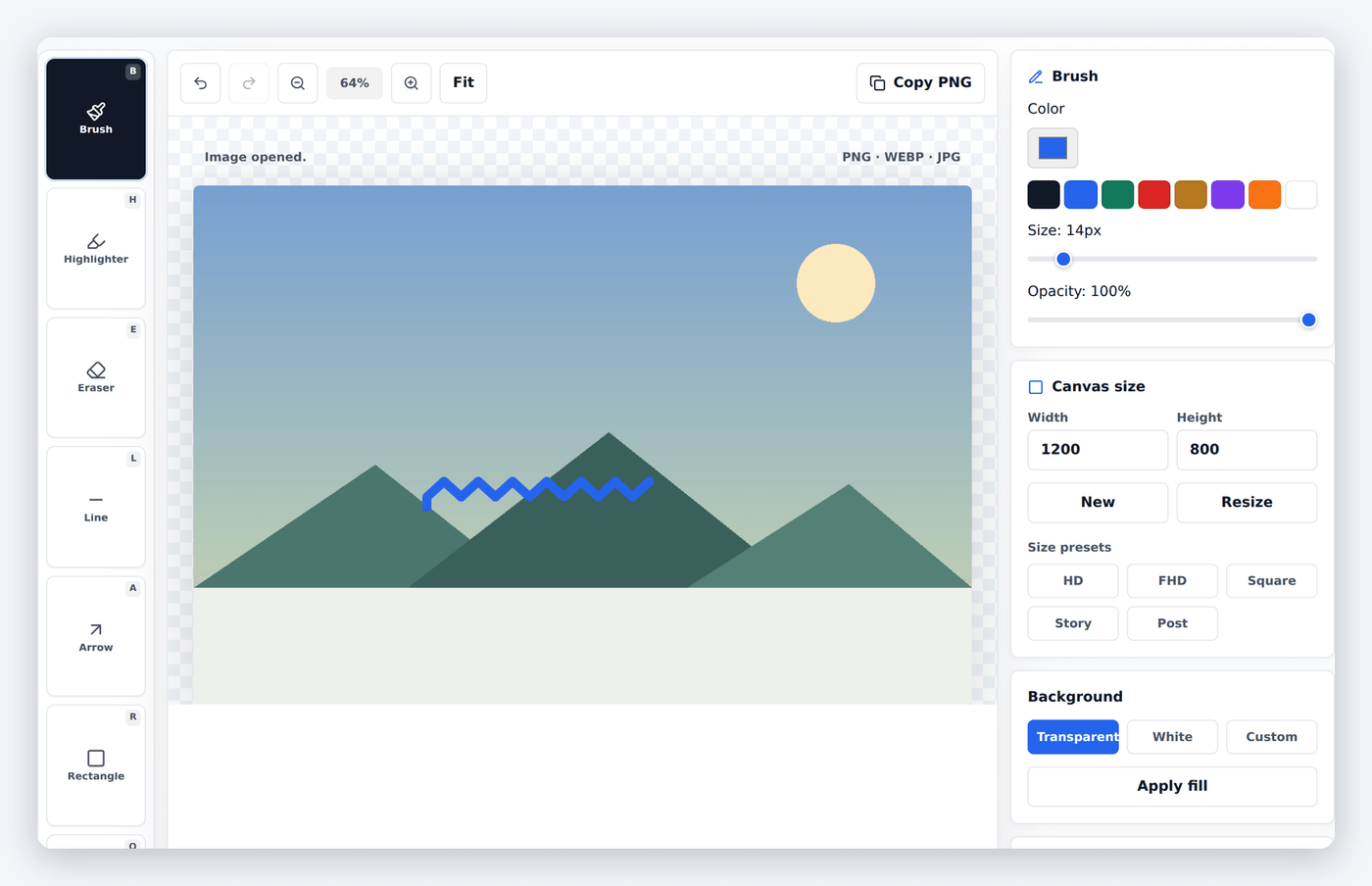Click the 'Size presets' label
This screenshot has height=886, width=1372.
tap(1069, 548)
